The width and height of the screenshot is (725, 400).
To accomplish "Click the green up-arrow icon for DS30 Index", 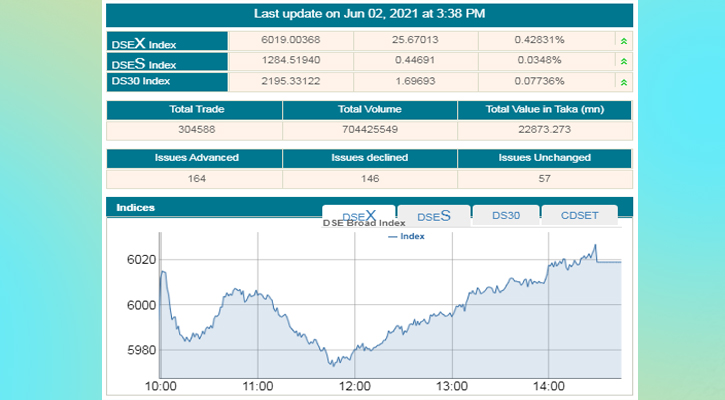I will click(624, 83).
